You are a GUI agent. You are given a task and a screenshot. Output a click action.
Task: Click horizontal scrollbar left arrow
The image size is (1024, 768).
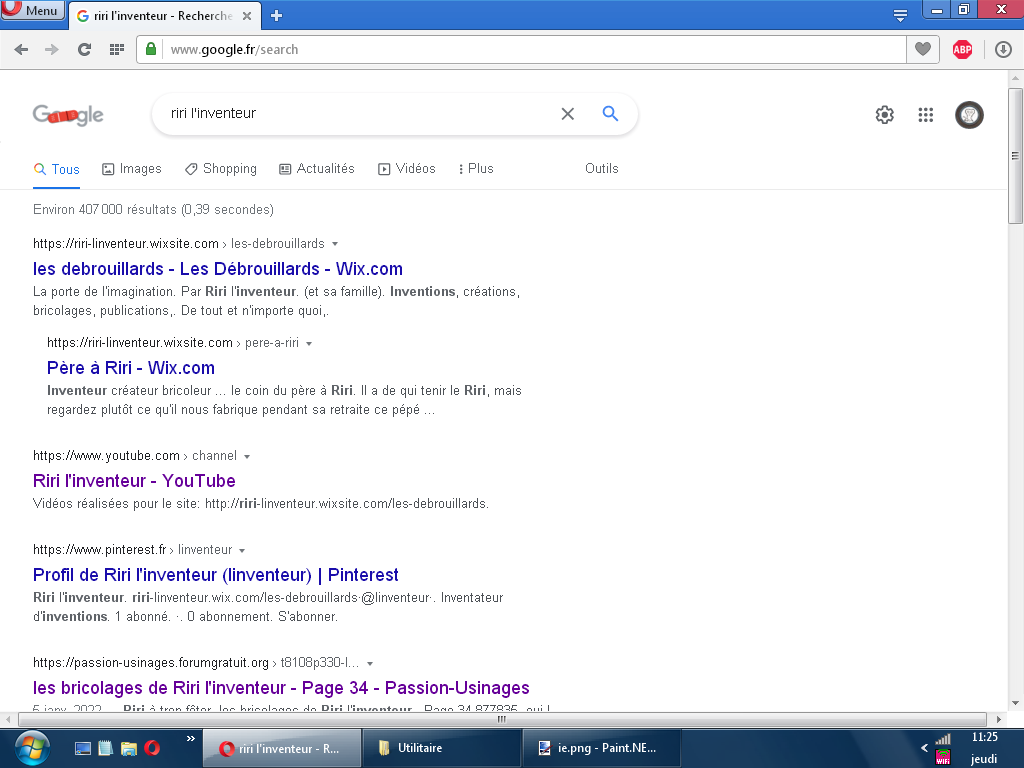tap(8, 719)
